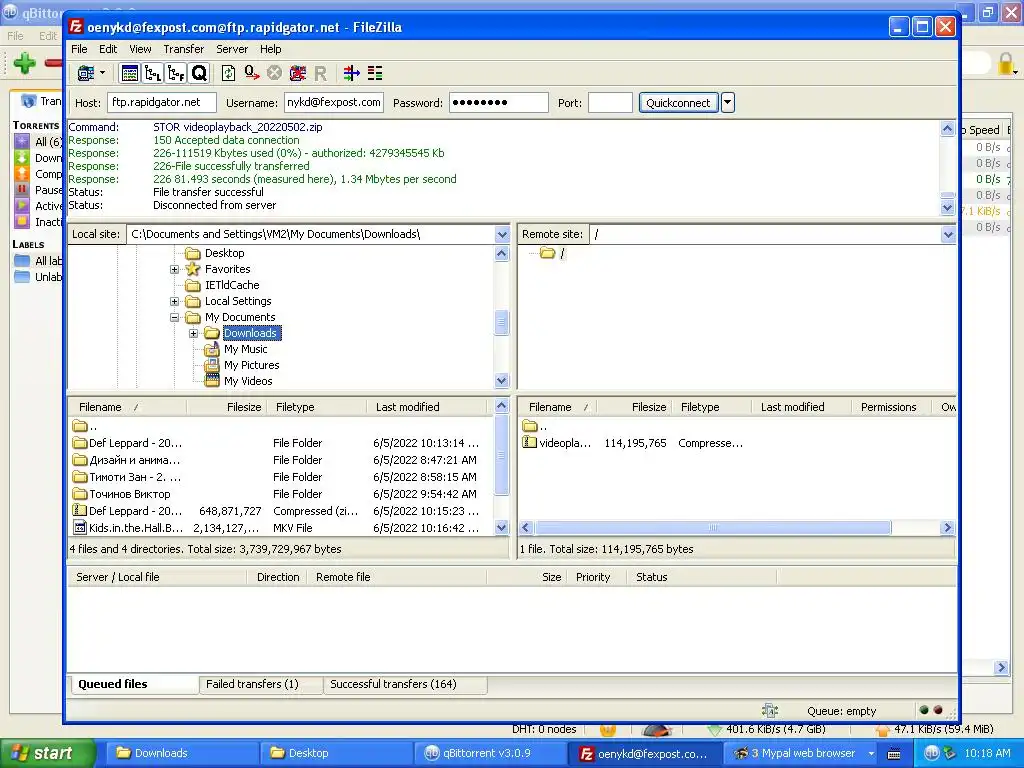Open the View menu in FileZilla
Image resolution: width=1024 pixels, height=768 pixels.
click(140, 49)
